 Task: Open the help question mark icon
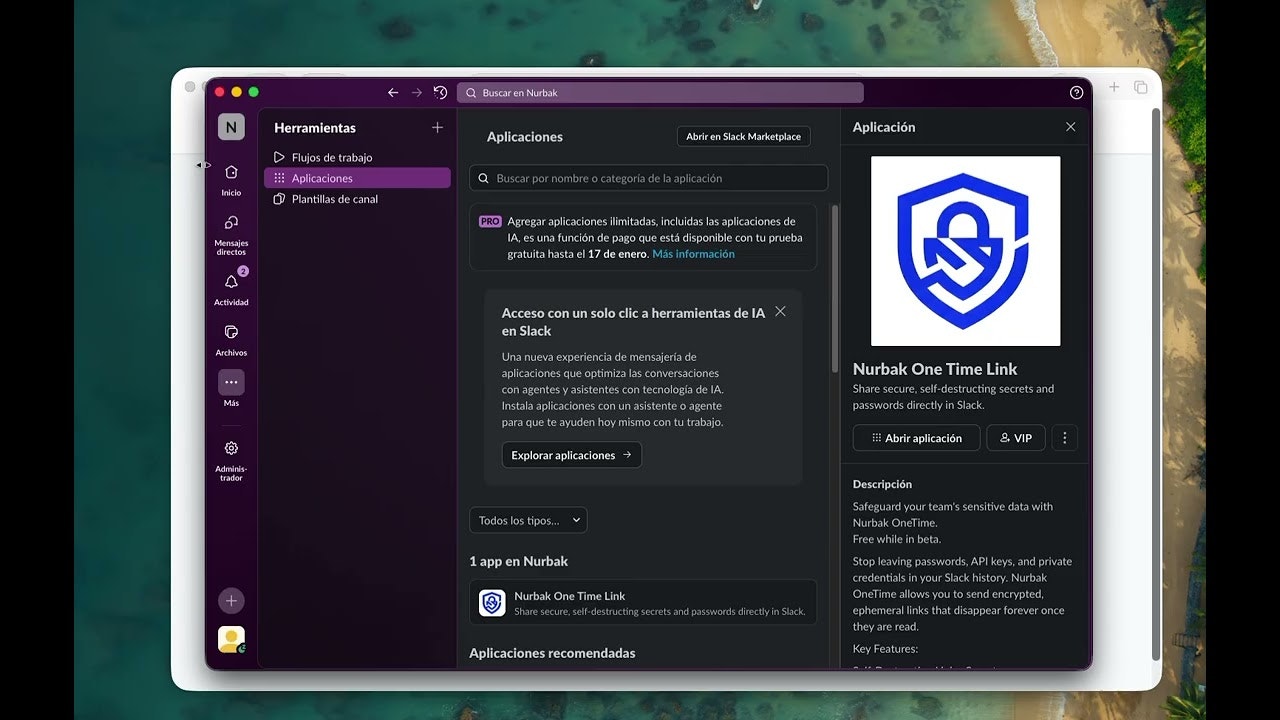1076,93
